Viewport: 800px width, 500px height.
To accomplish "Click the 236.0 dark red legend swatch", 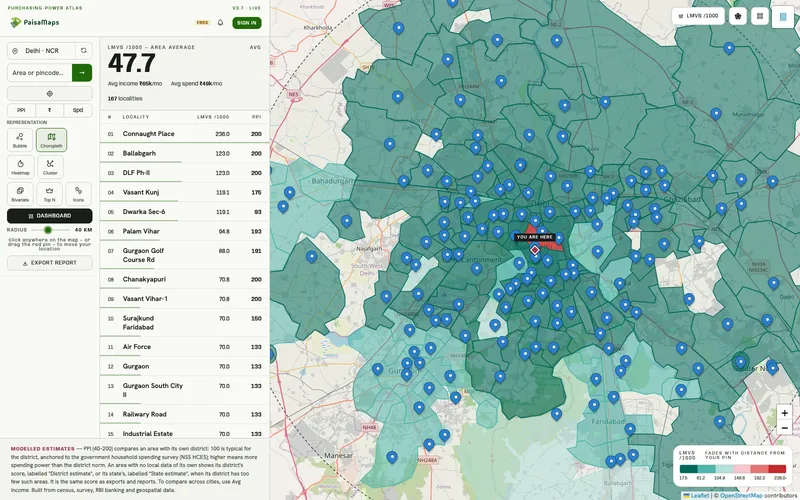I will click(777, 469).
